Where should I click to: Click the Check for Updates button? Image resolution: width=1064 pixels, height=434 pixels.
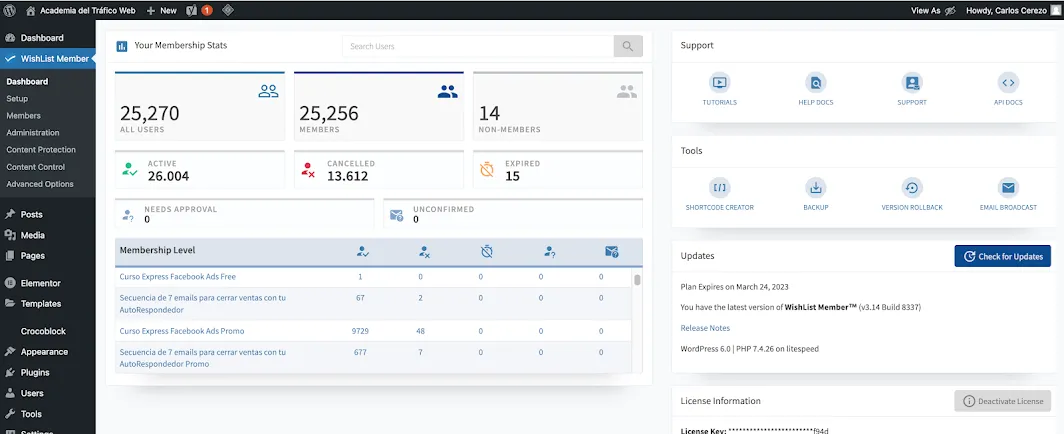[x=1002, y=256]
